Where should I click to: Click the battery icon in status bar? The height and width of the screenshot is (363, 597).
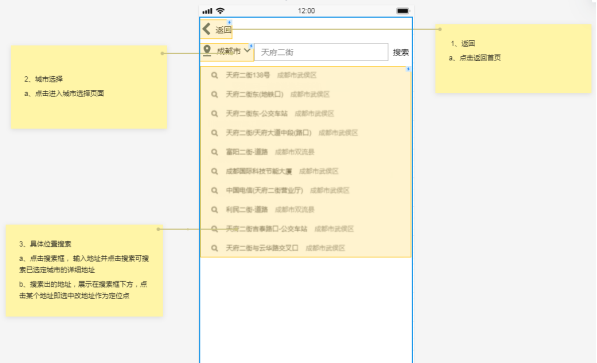[x=403, y=11]
